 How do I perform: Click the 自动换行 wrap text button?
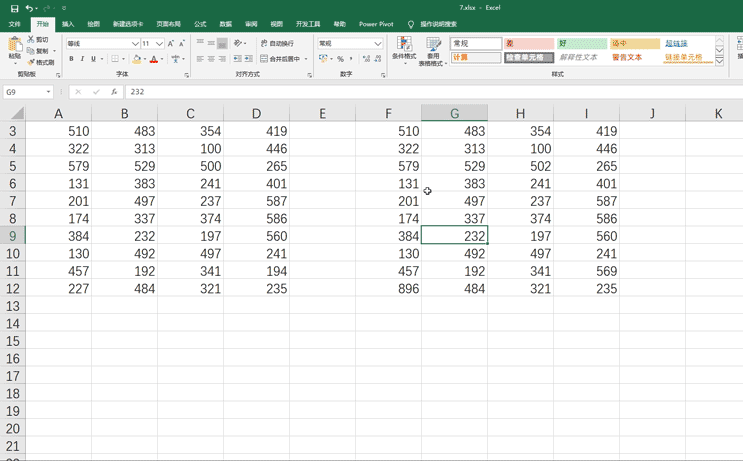tap(277, 43)
